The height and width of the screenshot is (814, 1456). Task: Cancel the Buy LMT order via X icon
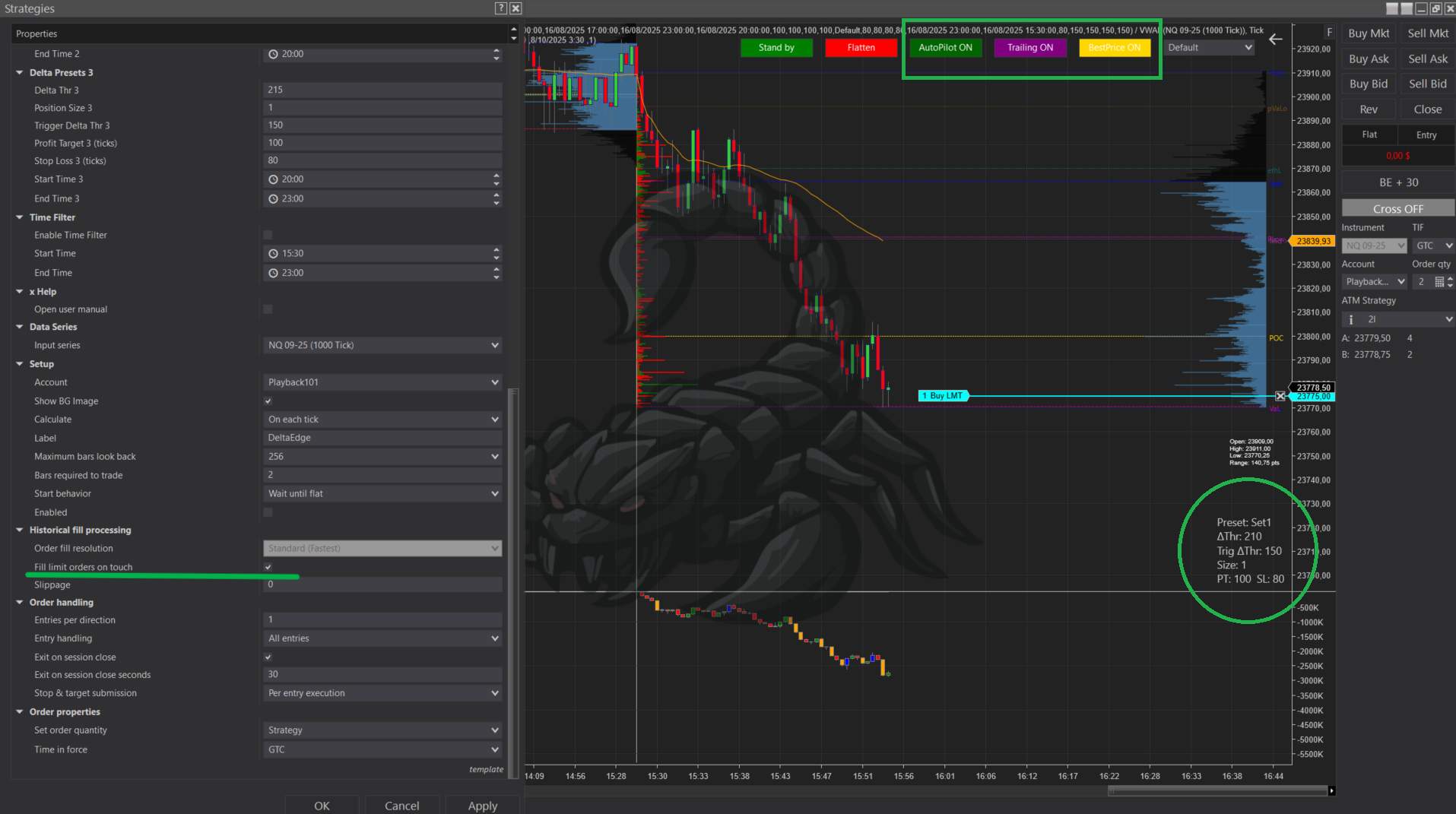1280,396
